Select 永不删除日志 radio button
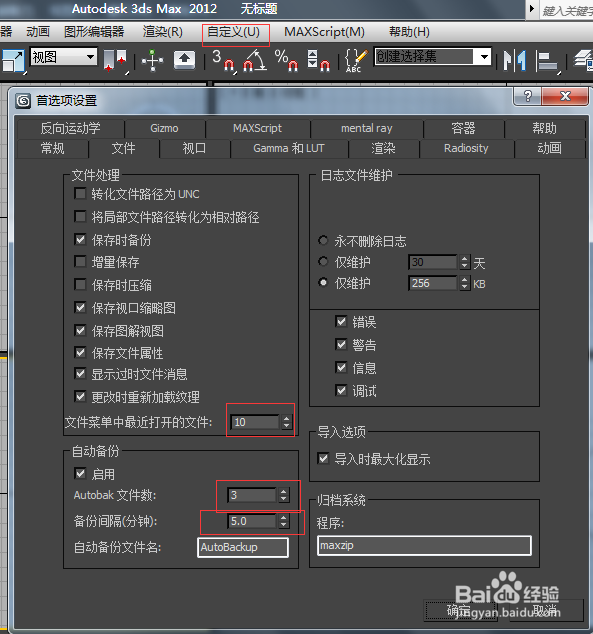593x634 pixels. tap(323, 241)
